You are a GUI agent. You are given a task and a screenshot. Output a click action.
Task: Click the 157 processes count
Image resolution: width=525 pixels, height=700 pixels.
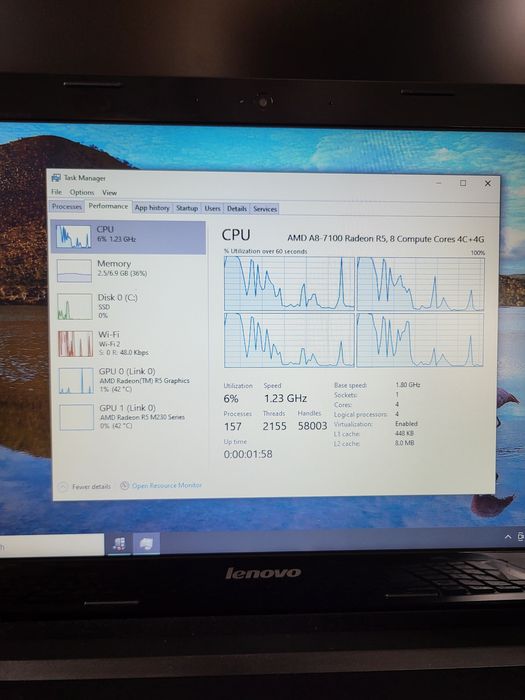(x=233, y=426)
